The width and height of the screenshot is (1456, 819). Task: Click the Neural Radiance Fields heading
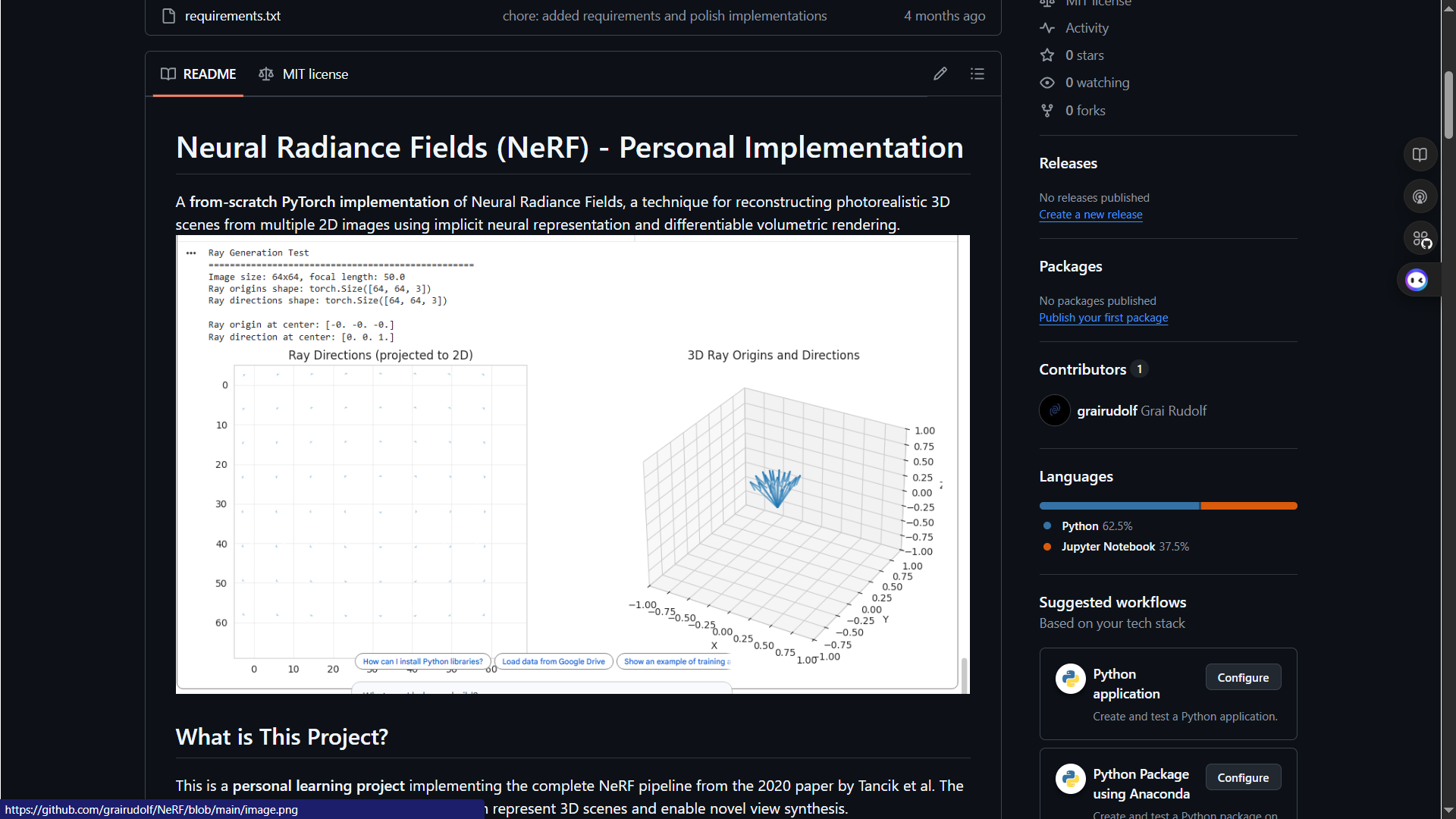click(x=570, y=147)
